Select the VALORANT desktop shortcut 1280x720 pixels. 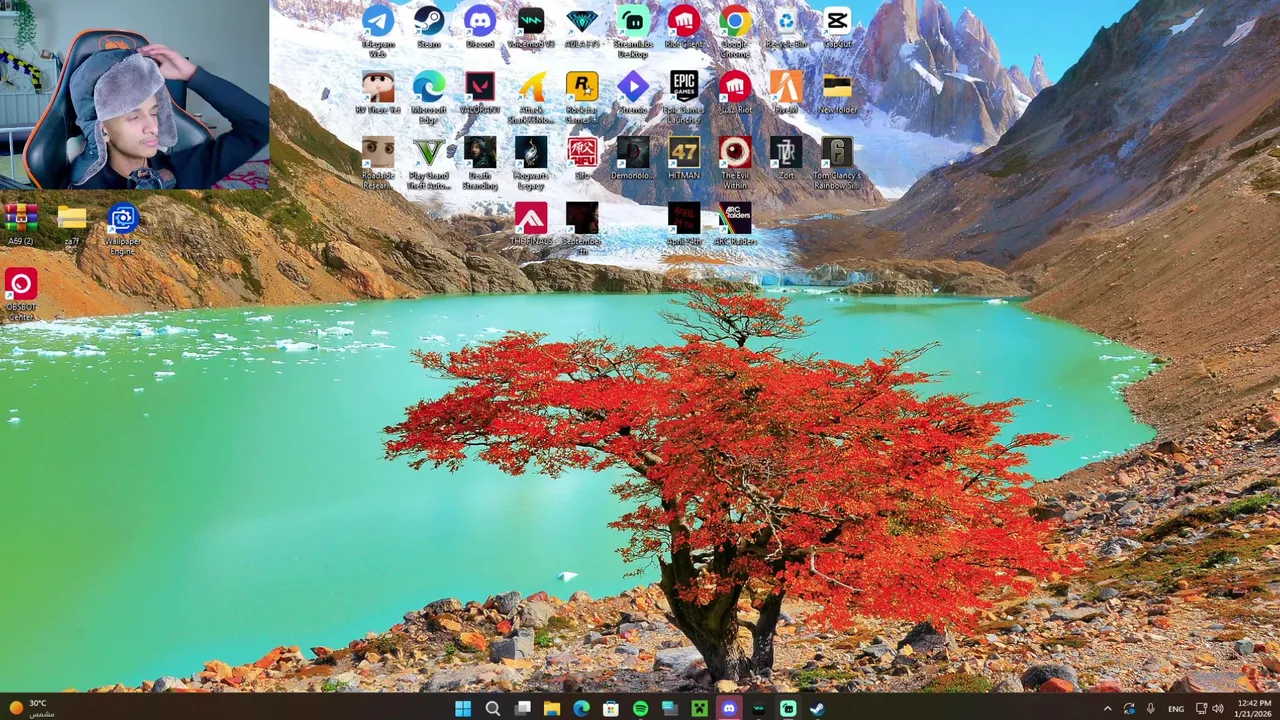coord(480,92)
